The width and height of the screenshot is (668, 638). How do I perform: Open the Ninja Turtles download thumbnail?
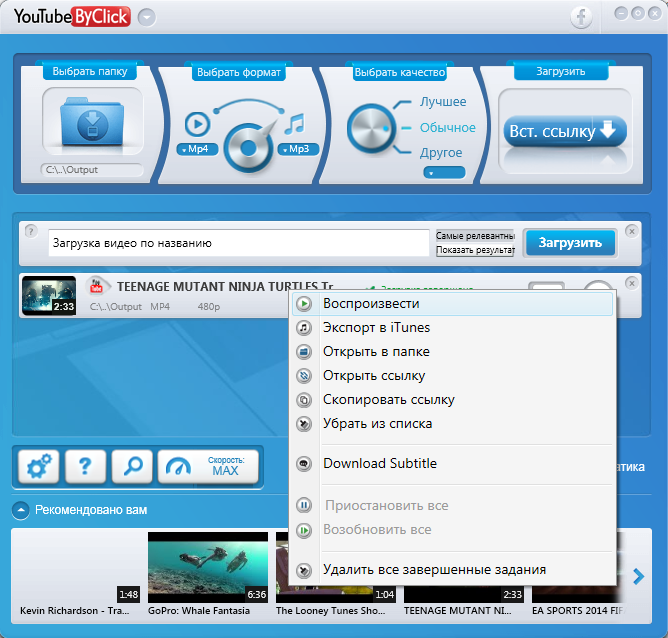point(49,296)
